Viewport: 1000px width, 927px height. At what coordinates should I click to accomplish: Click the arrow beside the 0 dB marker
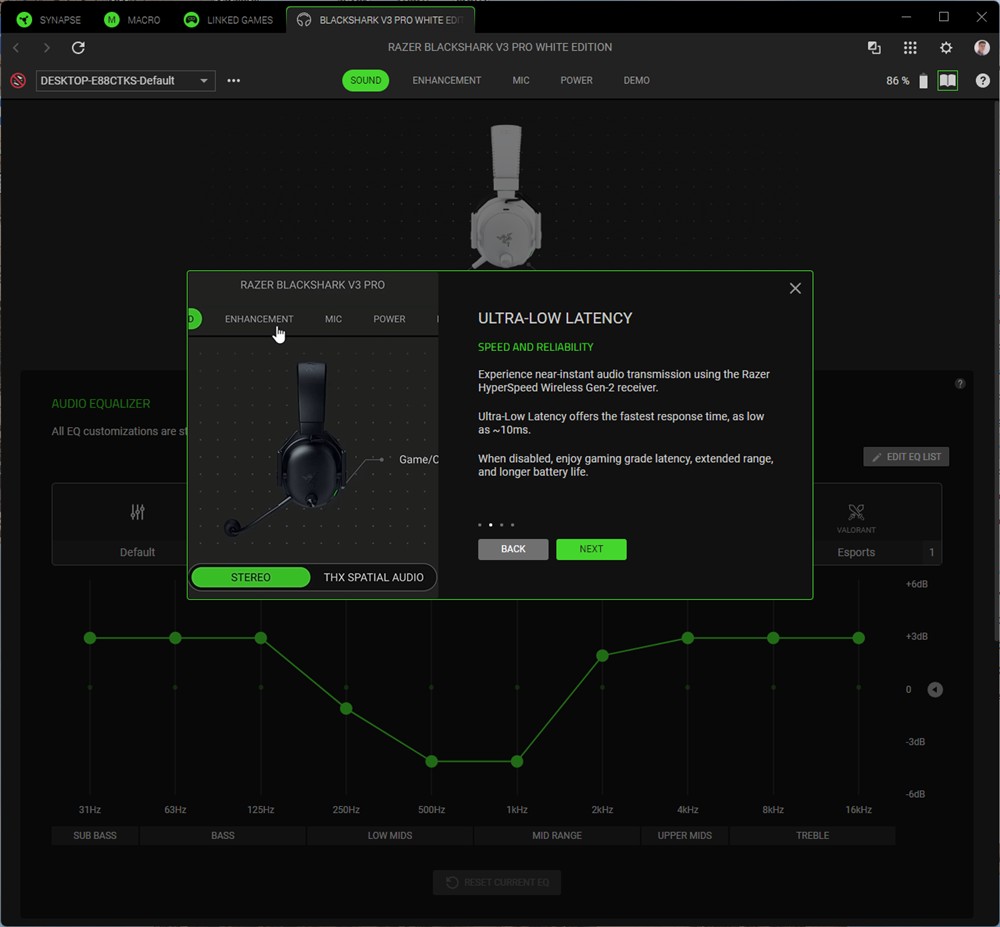pos(934,690)
